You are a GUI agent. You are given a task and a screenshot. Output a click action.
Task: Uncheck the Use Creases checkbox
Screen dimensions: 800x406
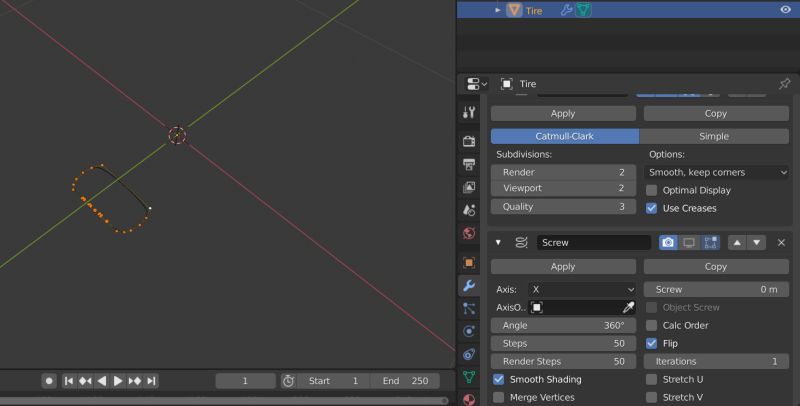point(652,208)
